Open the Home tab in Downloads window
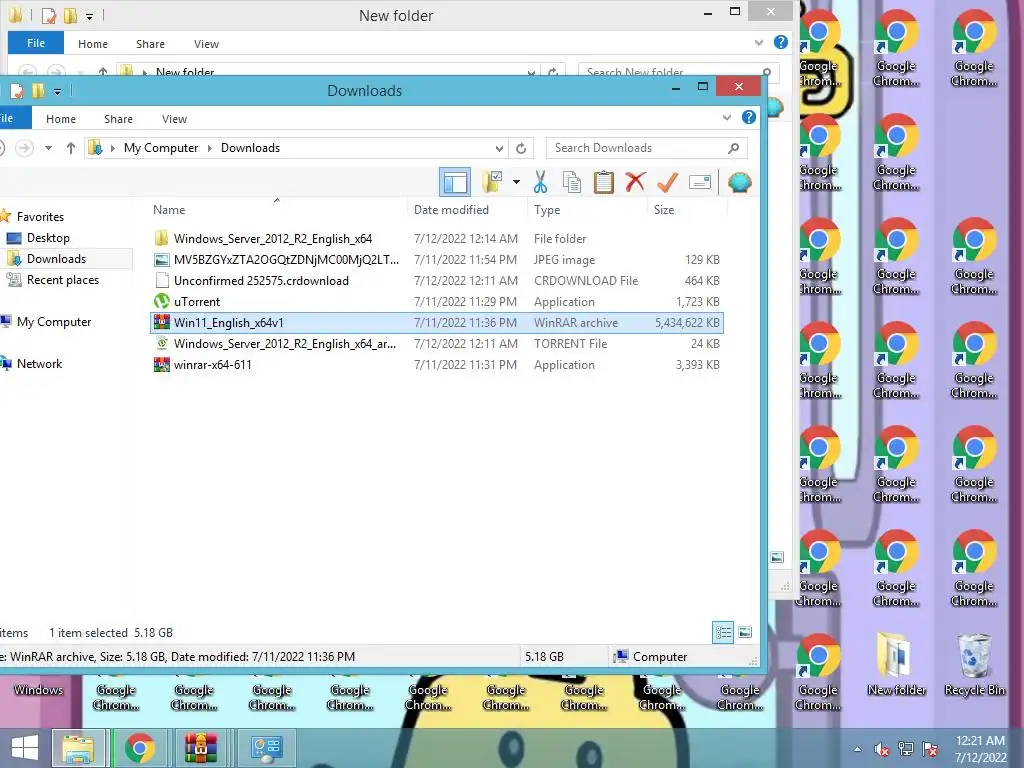1024x768 pixels. [x=61, y=119]
